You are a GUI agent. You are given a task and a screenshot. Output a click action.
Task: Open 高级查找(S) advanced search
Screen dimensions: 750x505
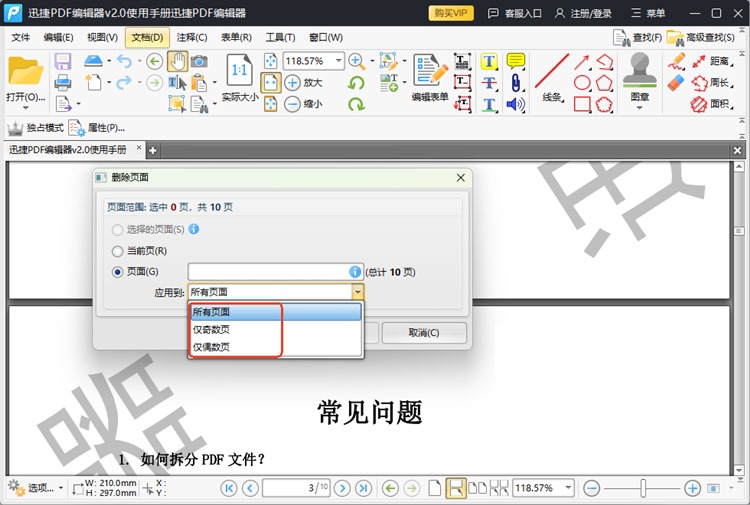coord(701,37)
